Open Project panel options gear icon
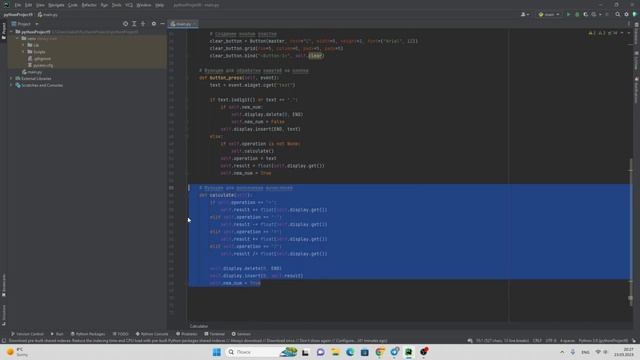 154,24
